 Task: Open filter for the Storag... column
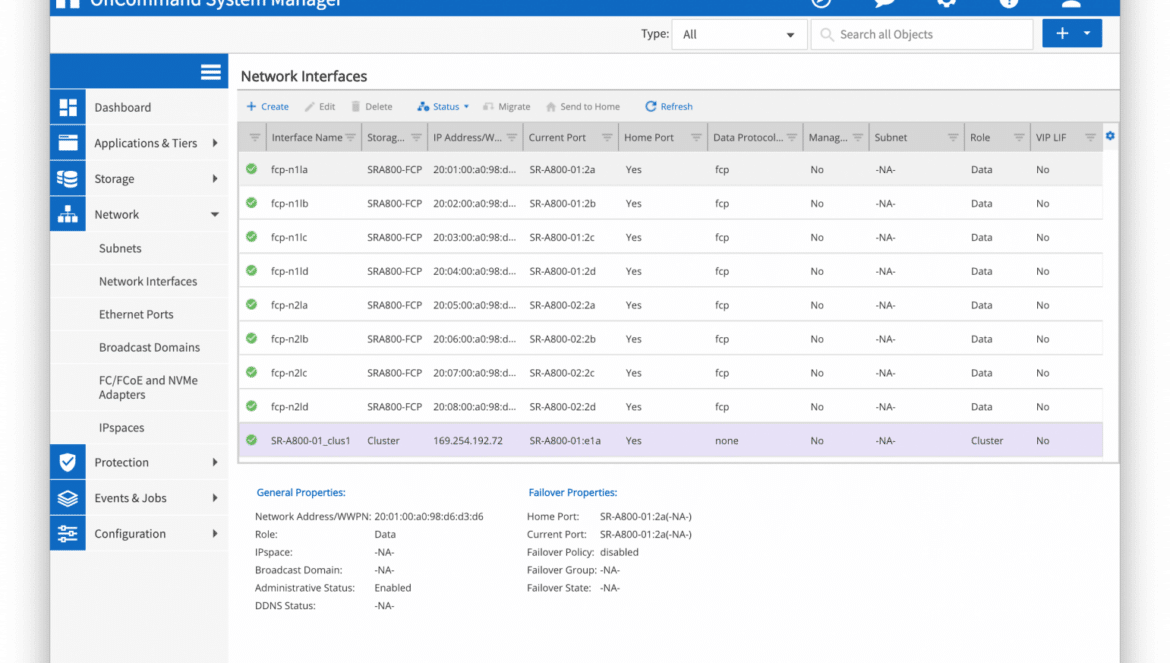click(x=416, y=137)
